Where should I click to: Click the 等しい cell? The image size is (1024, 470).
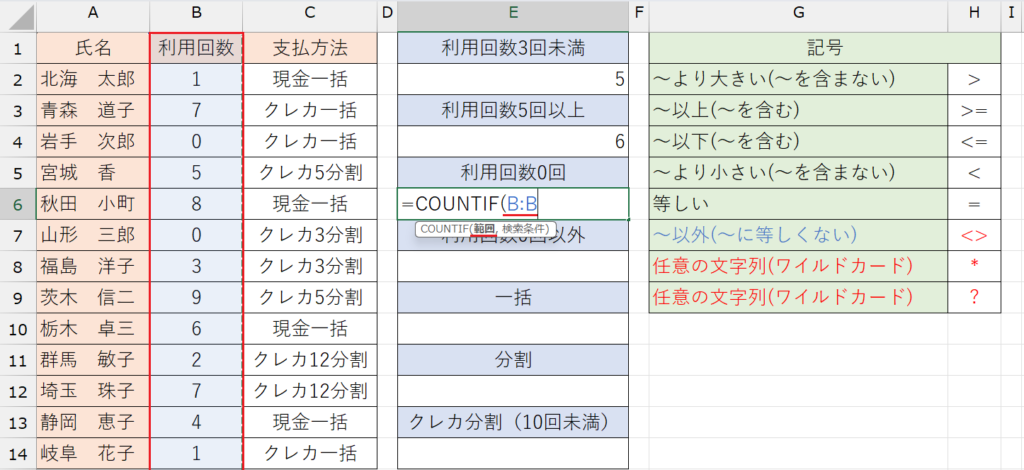(798, 204)
